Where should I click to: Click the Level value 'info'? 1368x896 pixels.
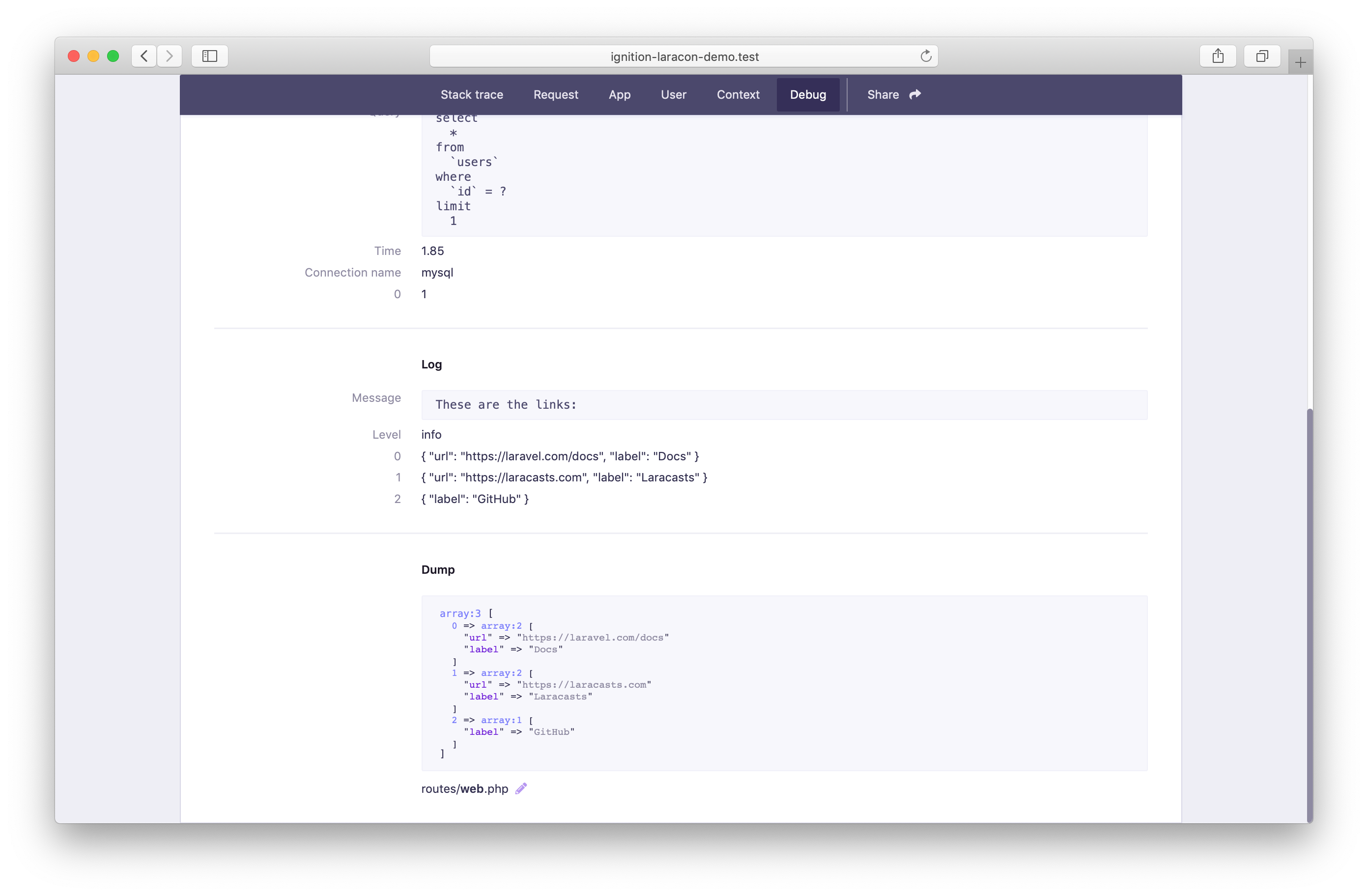tap(431, 435)
